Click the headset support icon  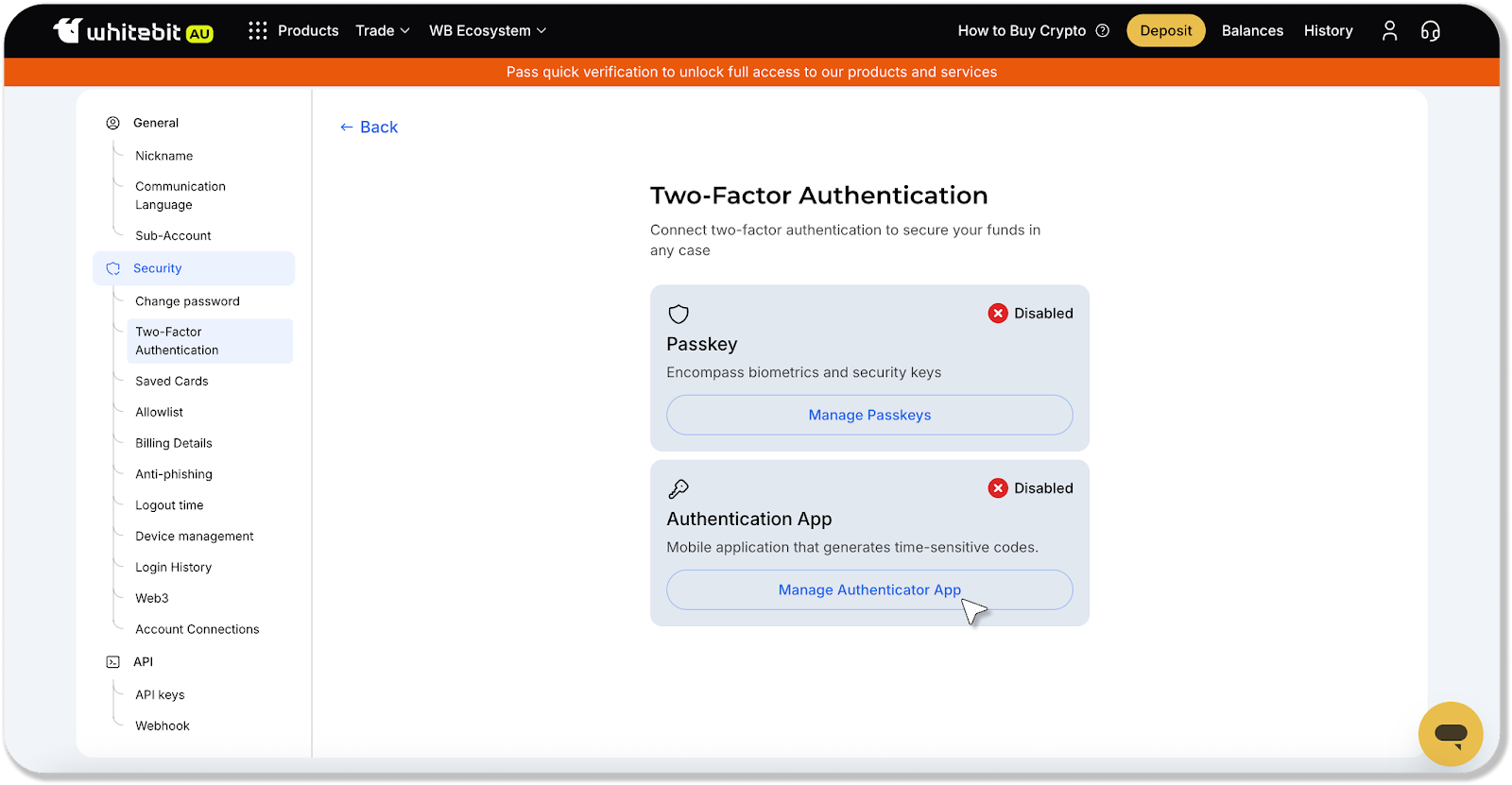point(1431,31)
